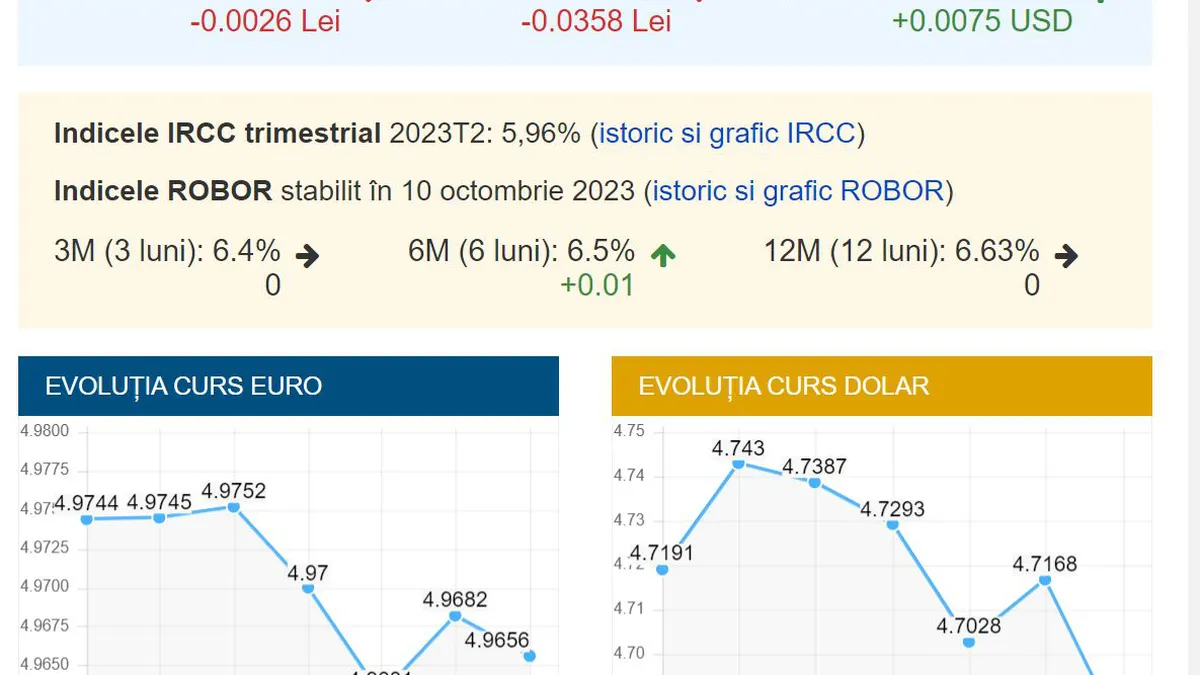Click the EVOLUȚIA CURS EURO header
This screenshot has width=1200, height=675.
[x=182, y=386]
